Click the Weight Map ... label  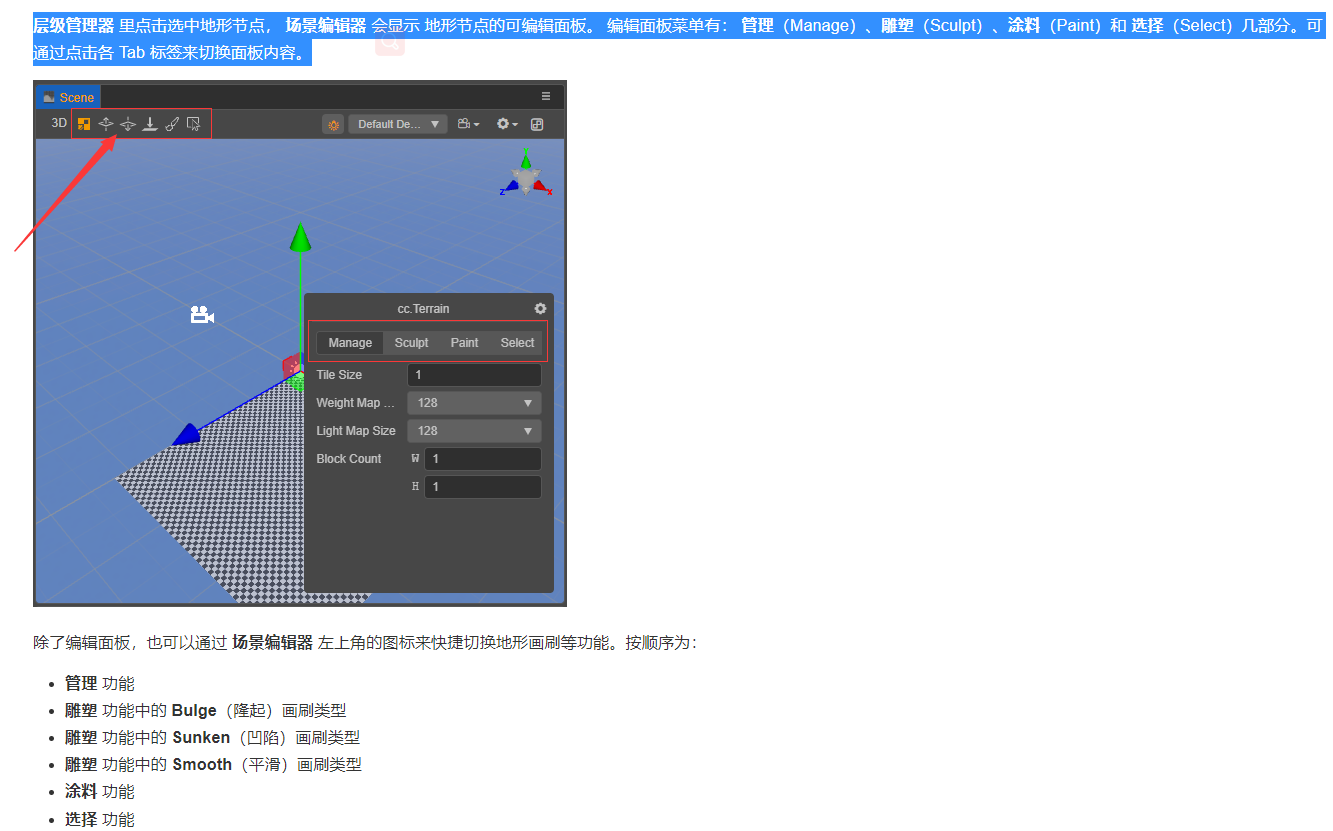[356, 403]
